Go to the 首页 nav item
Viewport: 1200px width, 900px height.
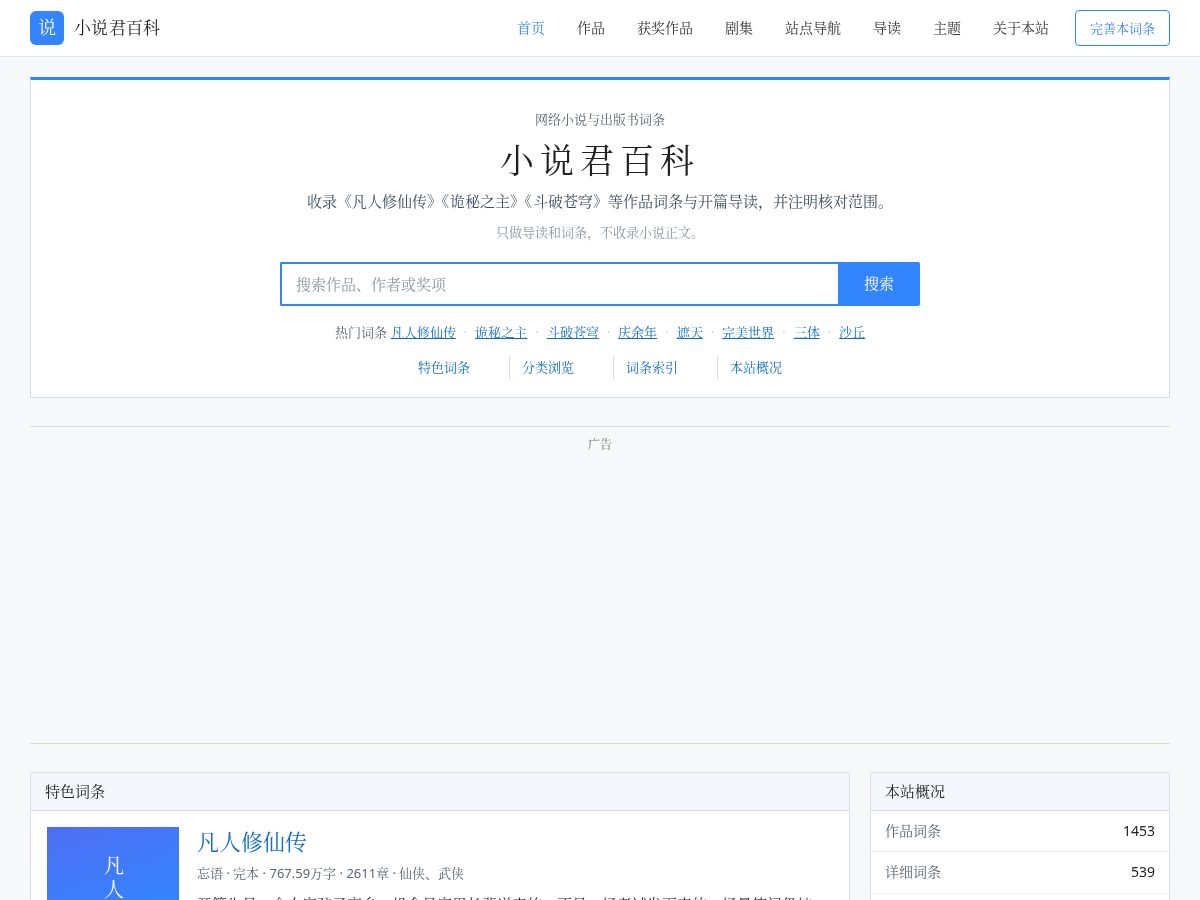point(531,28)
